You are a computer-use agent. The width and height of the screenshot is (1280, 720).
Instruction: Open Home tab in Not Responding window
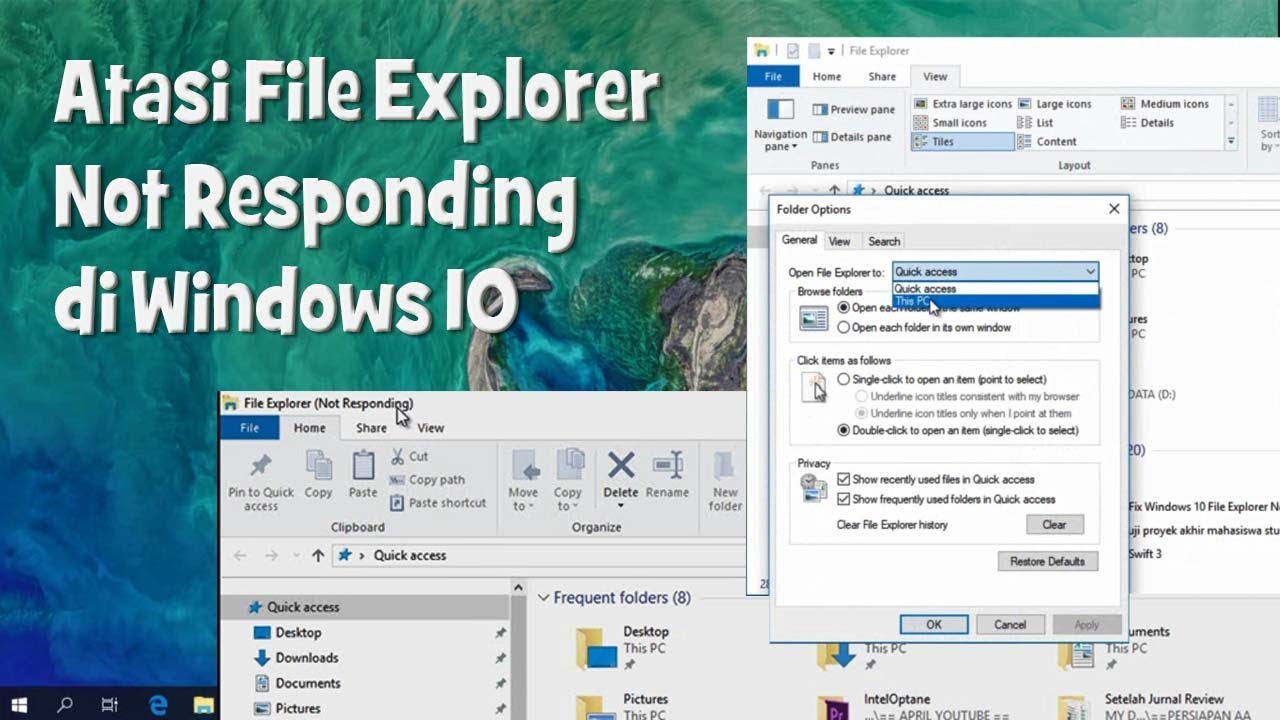click(x=309, y=428)
